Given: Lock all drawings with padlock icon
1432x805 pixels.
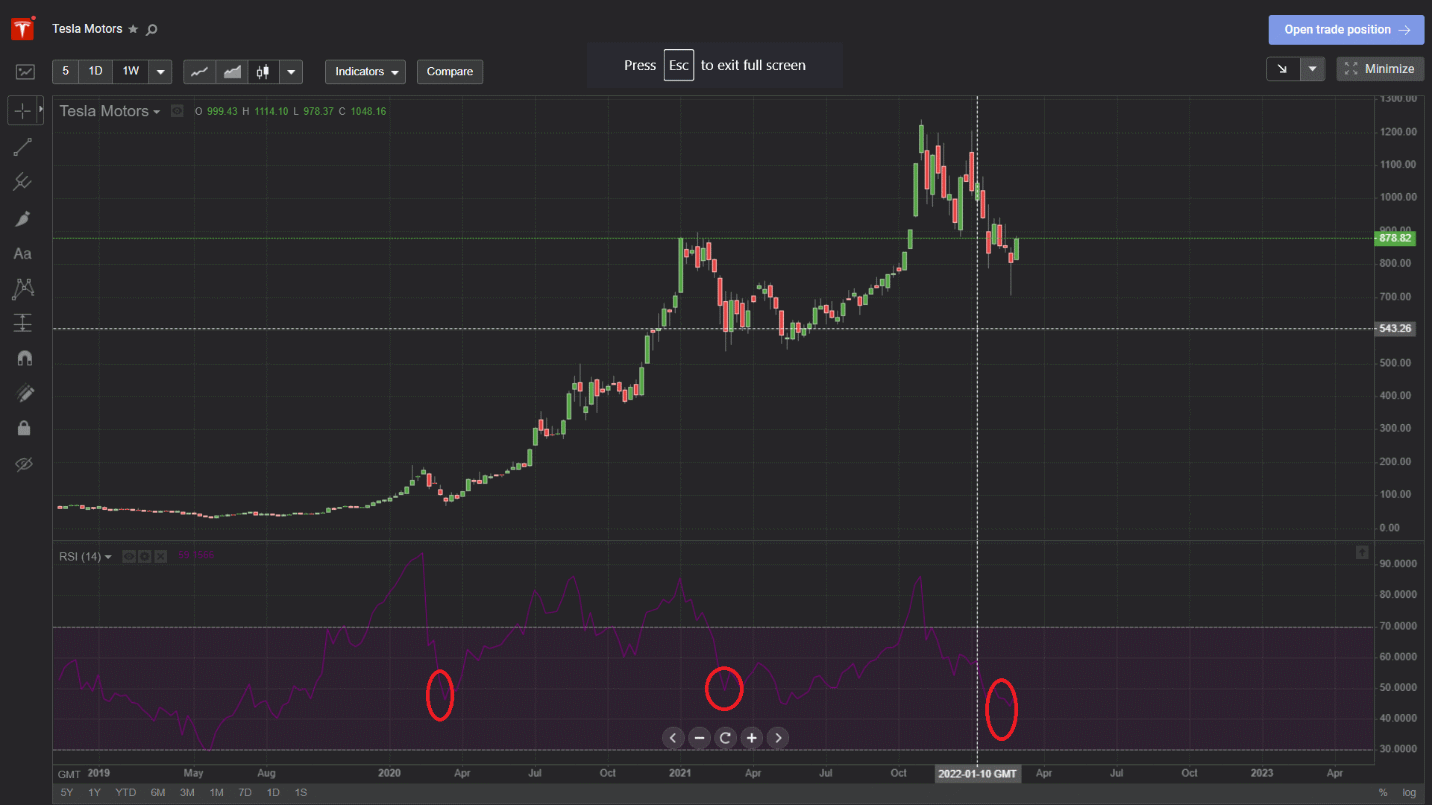Looking at the screenshot, I should [x=24, y=428].
